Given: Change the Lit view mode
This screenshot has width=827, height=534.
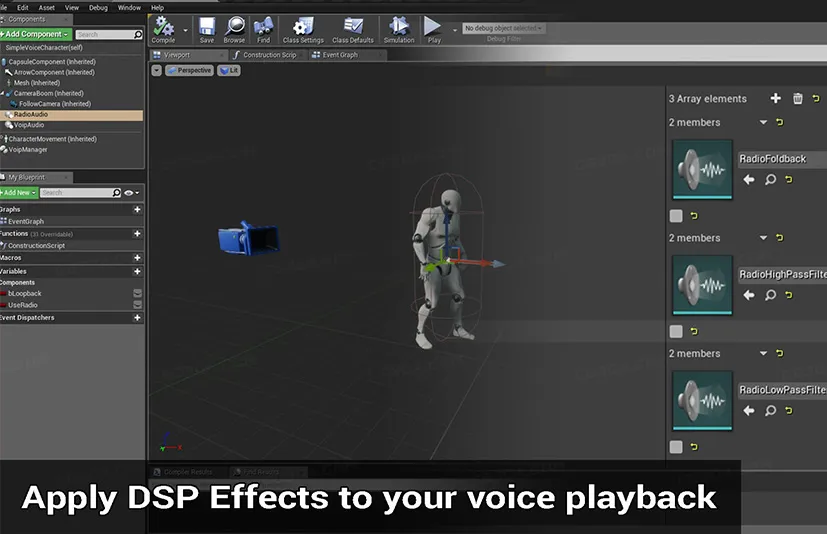Looking at the screenshot, I should pos(229,70).
